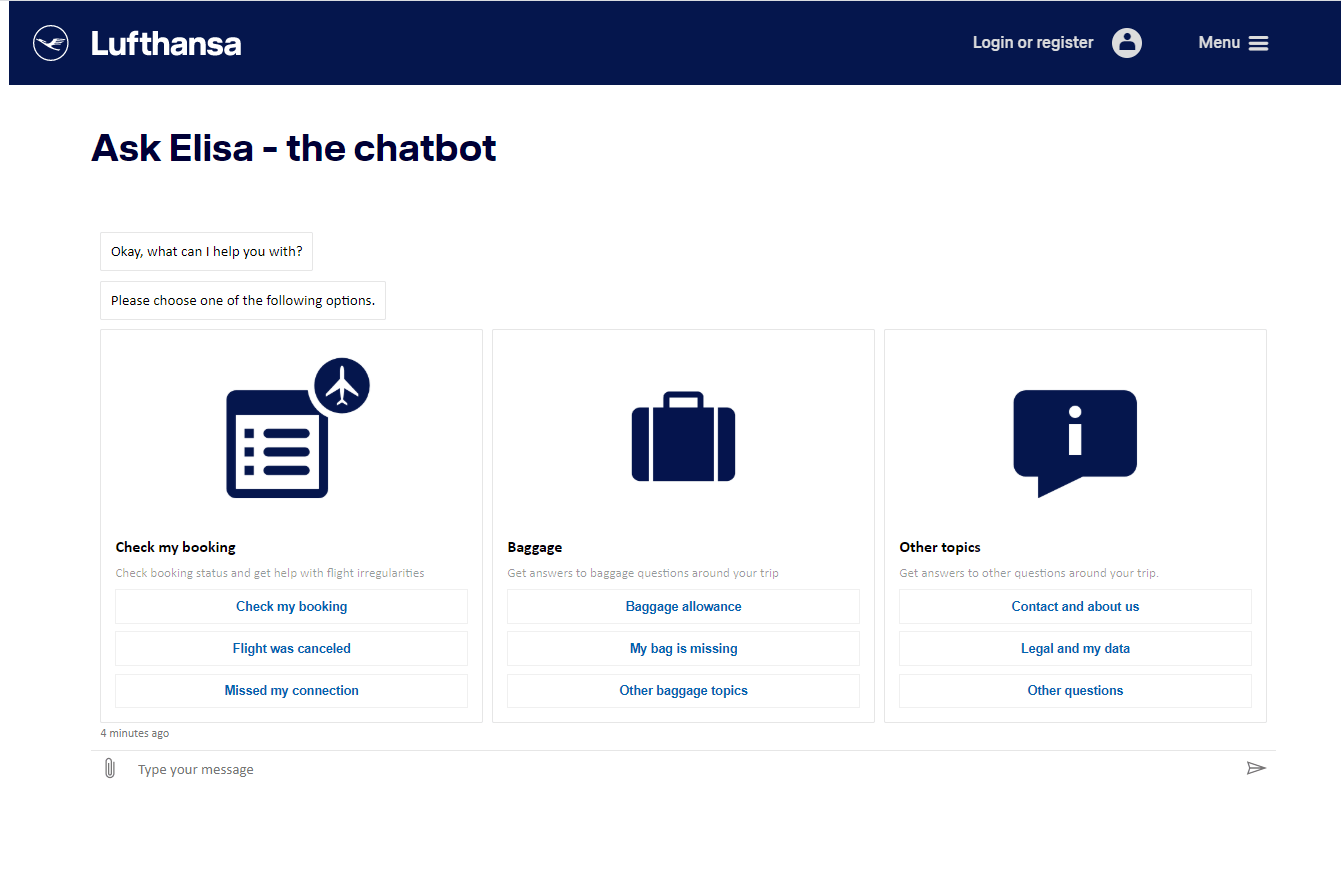Click 'Get answers to baggage questions' description
This screenshot has height=890, width=1341.
[643, 573]
